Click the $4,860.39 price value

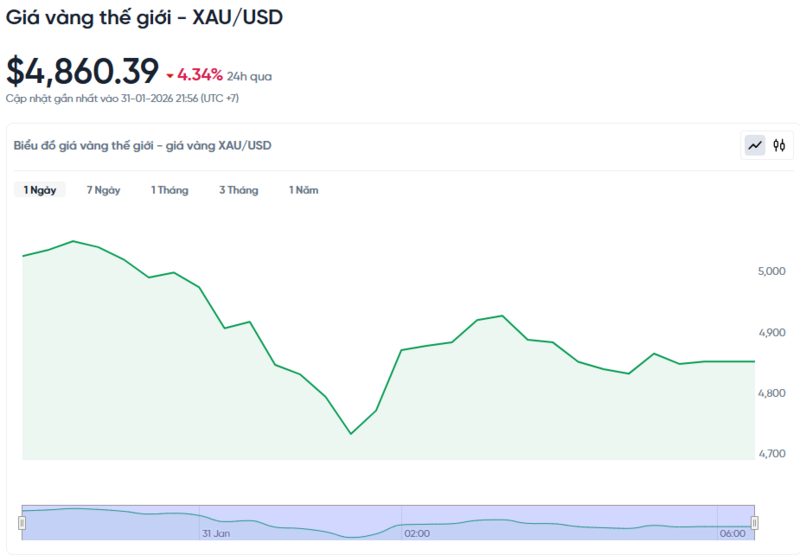(x=82, y=71)
